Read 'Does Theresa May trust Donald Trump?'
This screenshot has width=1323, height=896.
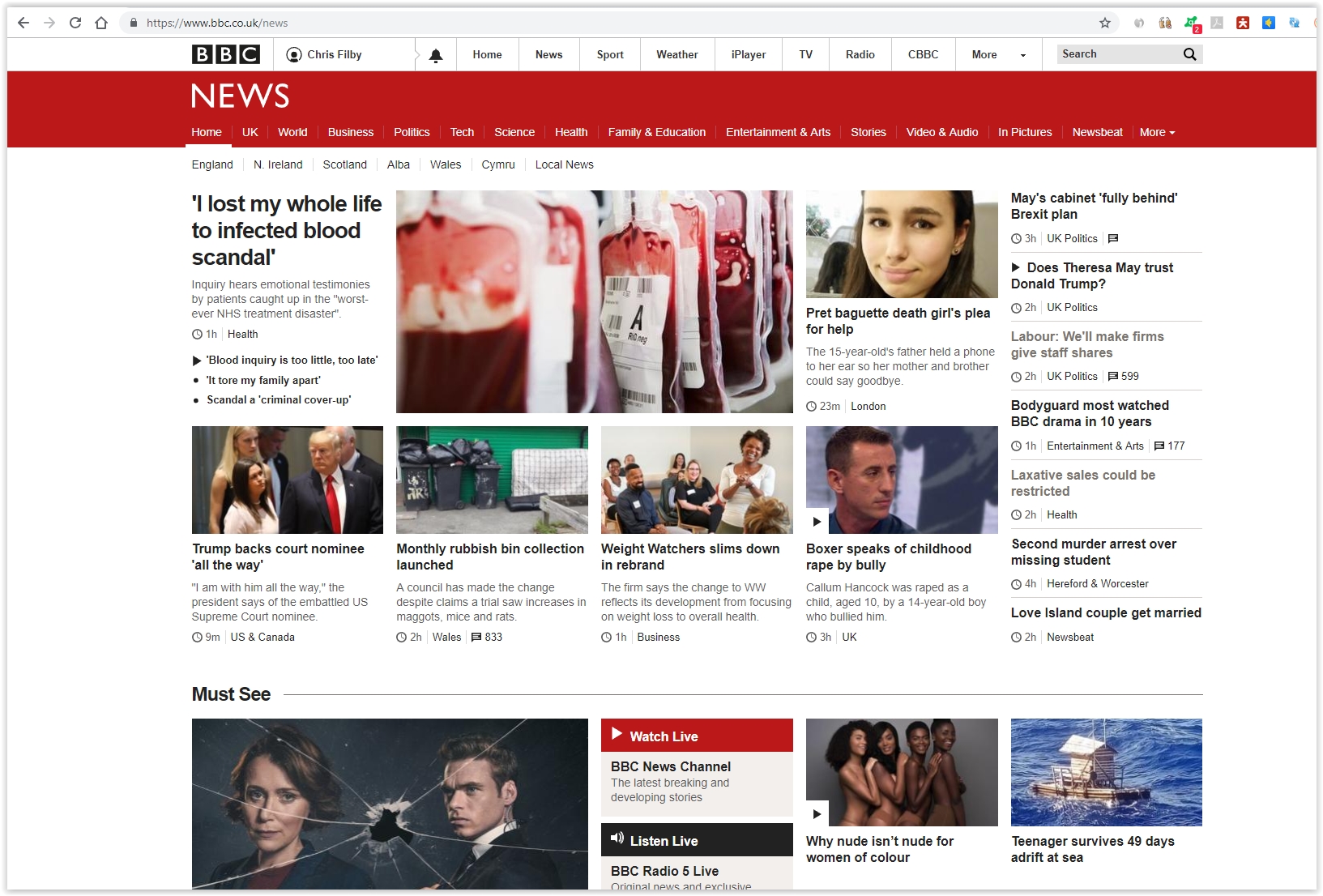1092,275
